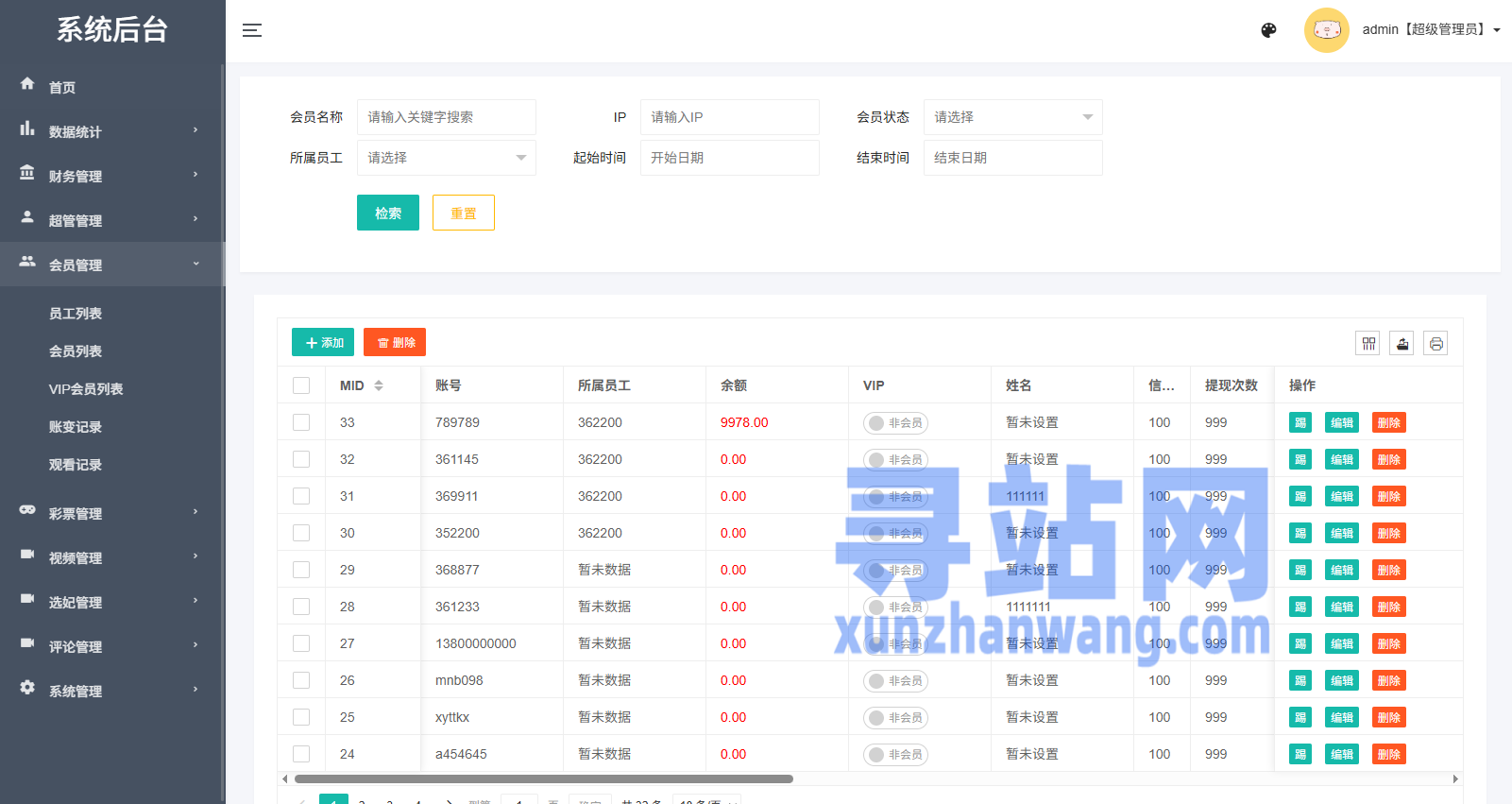The image size is (1512, 804).
Task: Open 会员列表 in the sidebar
Action: [x=76, y=351]
